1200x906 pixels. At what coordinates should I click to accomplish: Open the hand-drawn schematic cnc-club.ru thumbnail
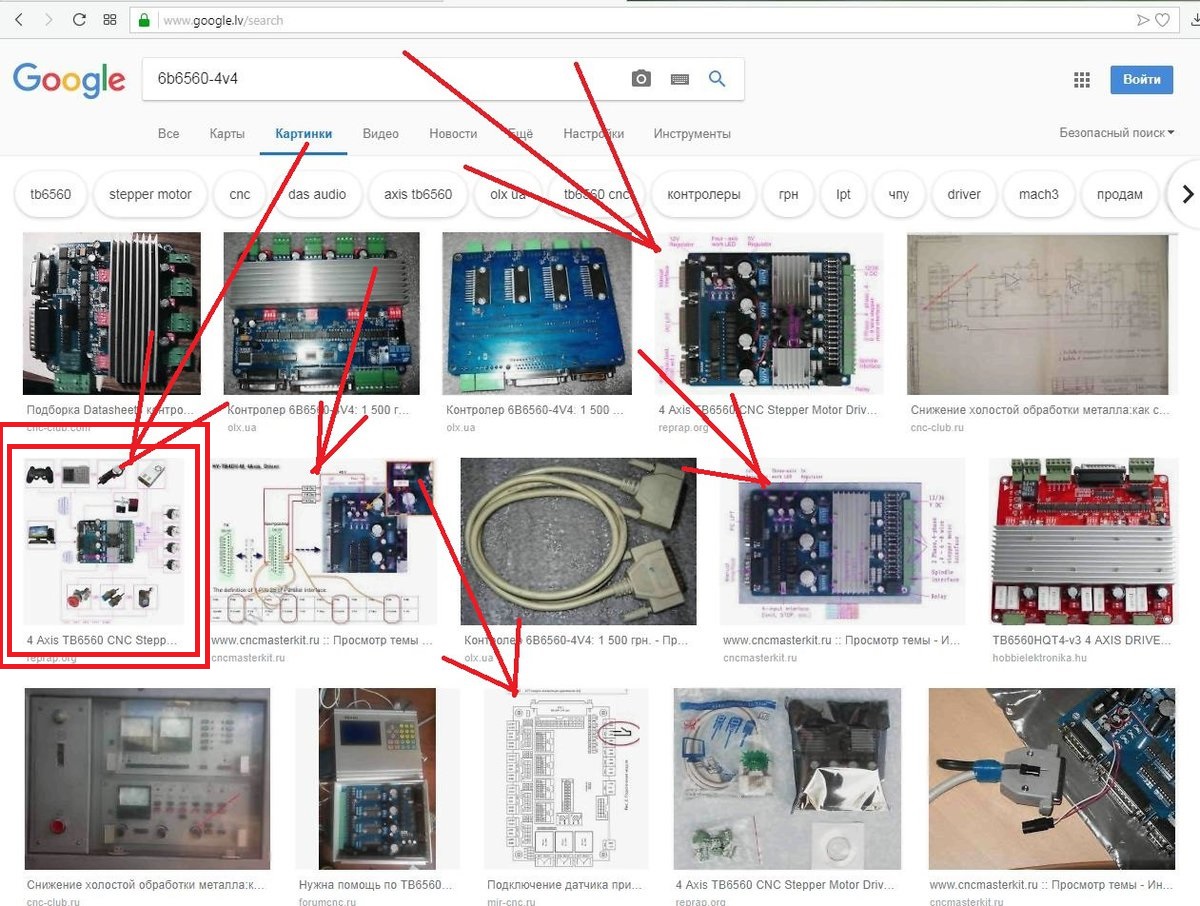tap(1038, 314)
